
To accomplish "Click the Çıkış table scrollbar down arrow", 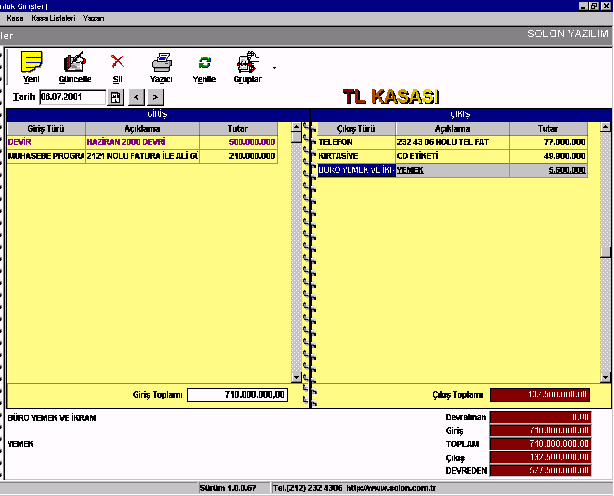I will [x=605, y=377].
